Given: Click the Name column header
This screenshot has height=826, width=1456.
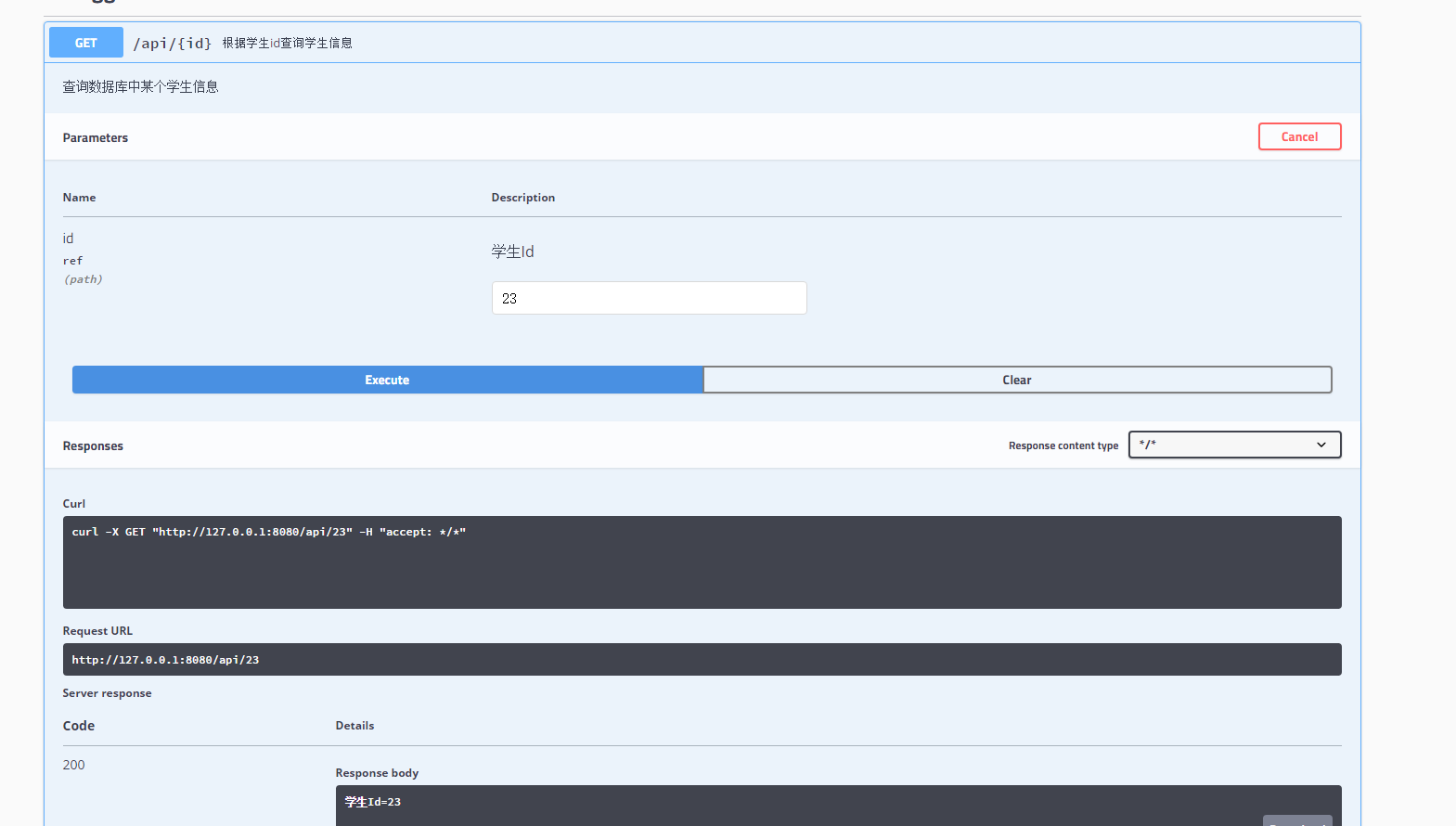Looking at the screenshot, I should (x=79, y=198).
